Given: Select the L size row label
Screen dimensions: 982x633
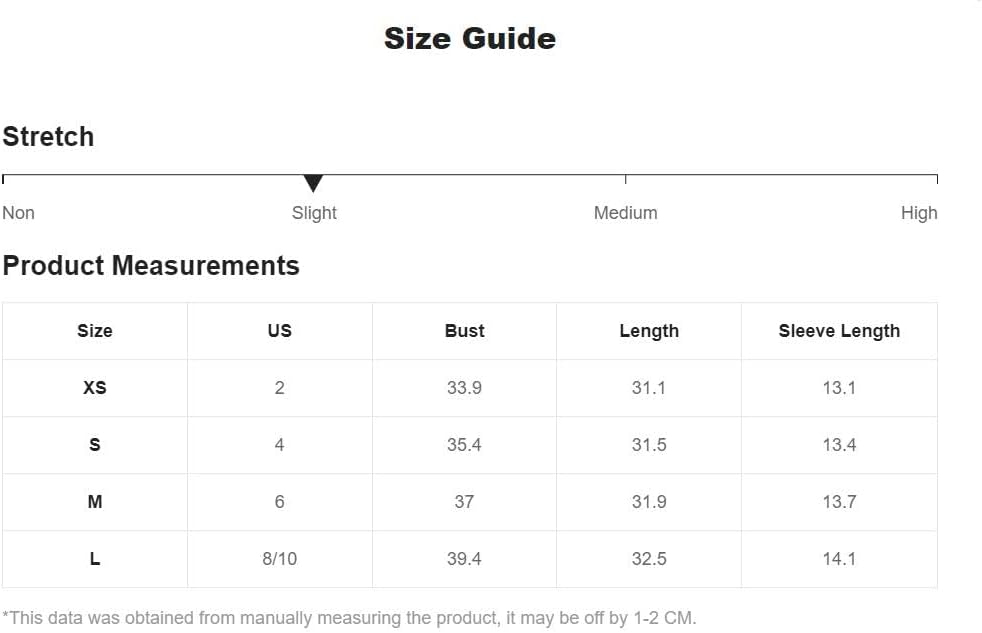Looking at the screenshot, I should coord(95,559).
